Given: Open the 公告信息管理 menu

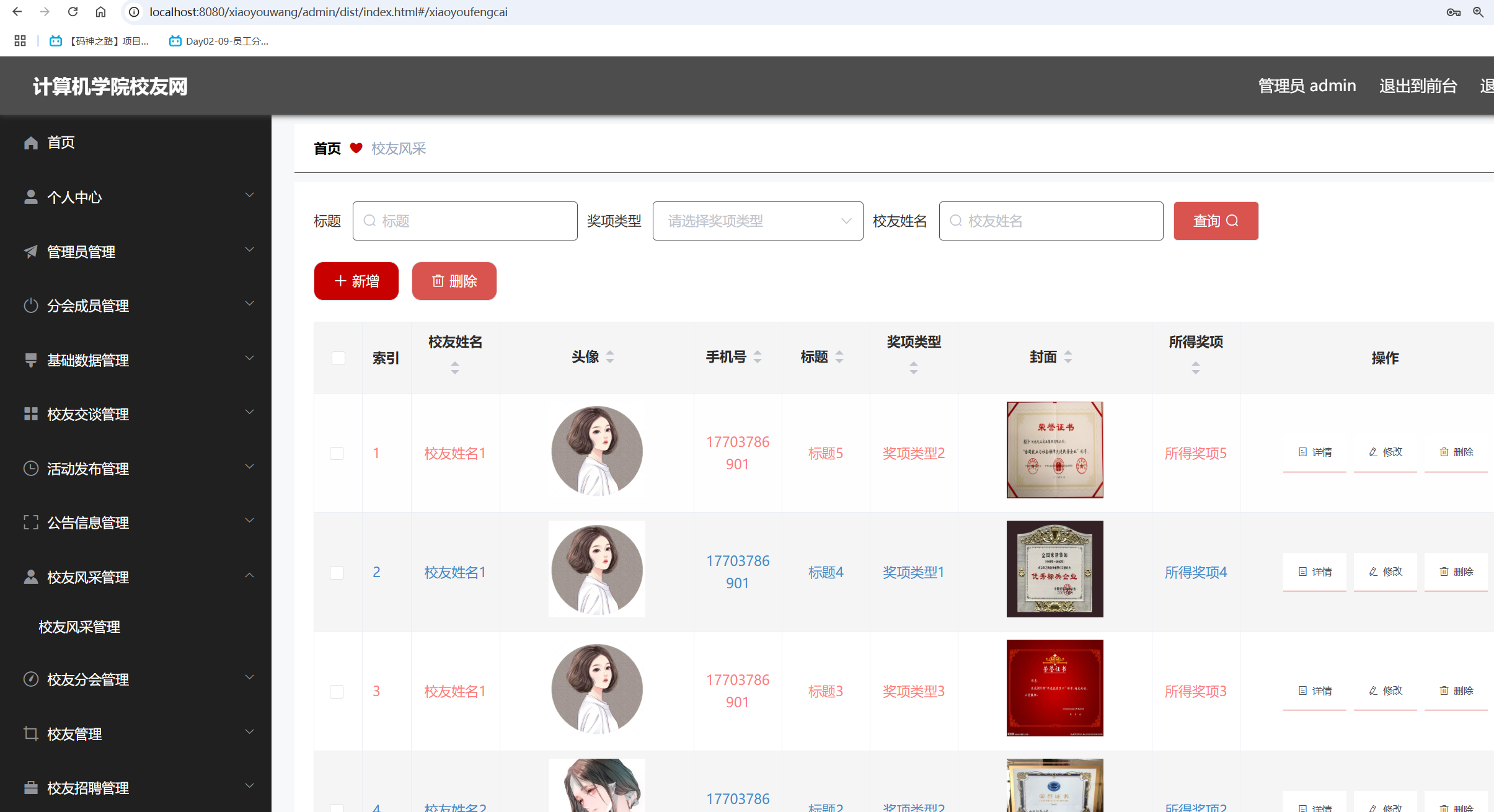Looking at the screenshot, I should (136, 523).
